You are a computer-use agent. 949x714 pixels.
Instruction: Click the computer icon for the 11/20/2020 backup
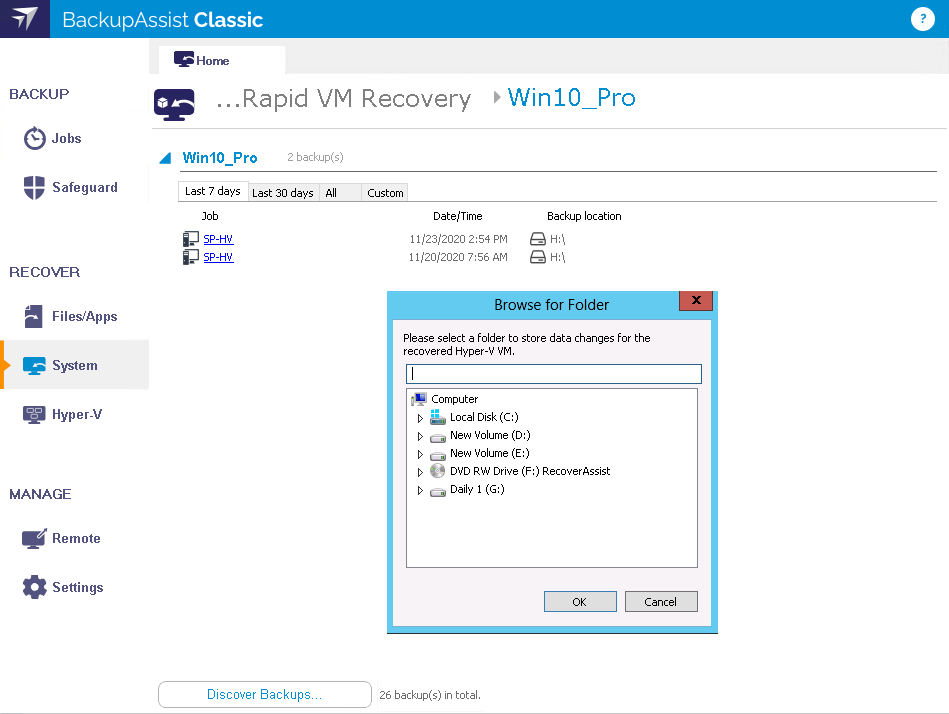[191, 257]
